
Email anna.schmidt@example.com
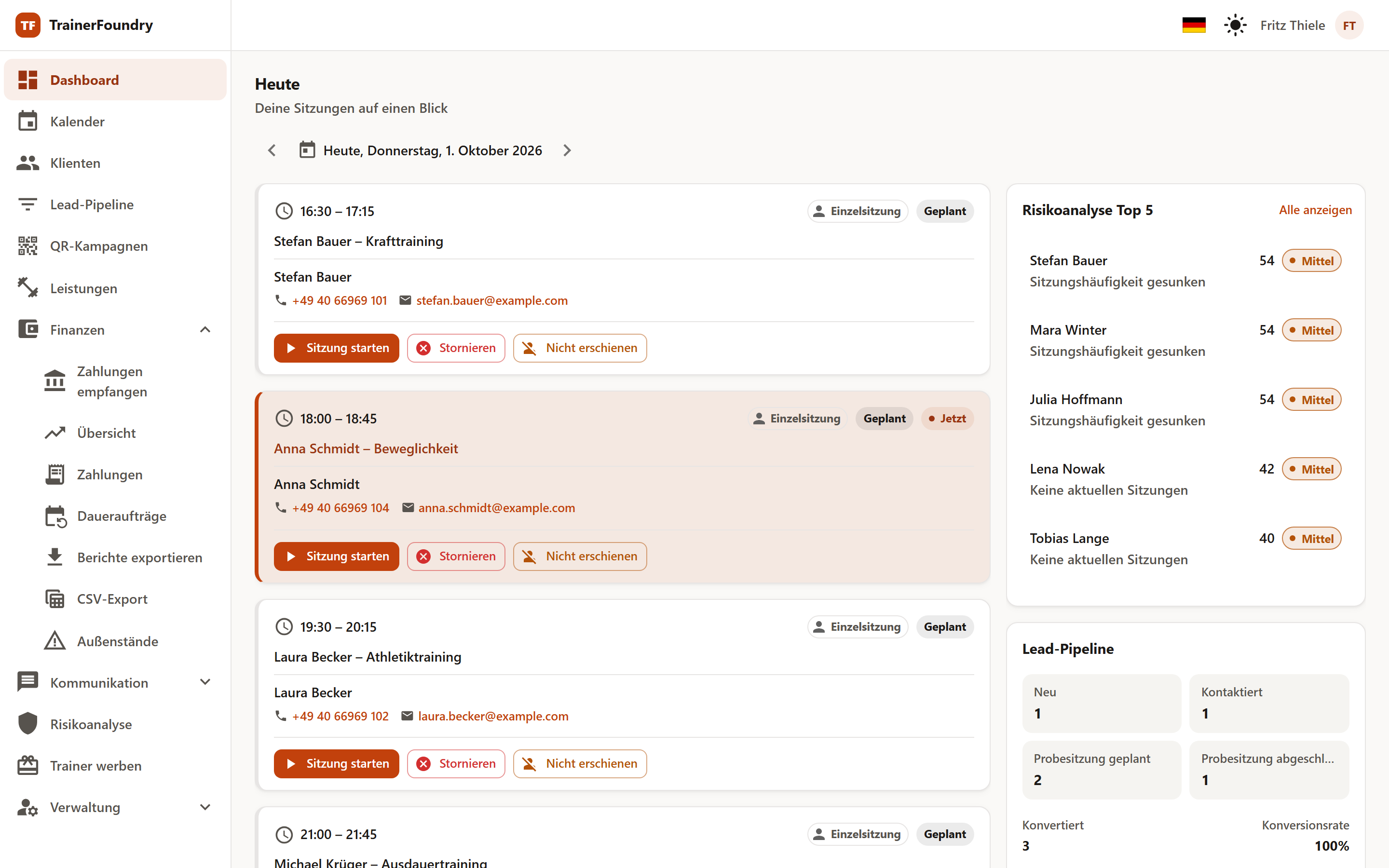[x=496, y=507]
